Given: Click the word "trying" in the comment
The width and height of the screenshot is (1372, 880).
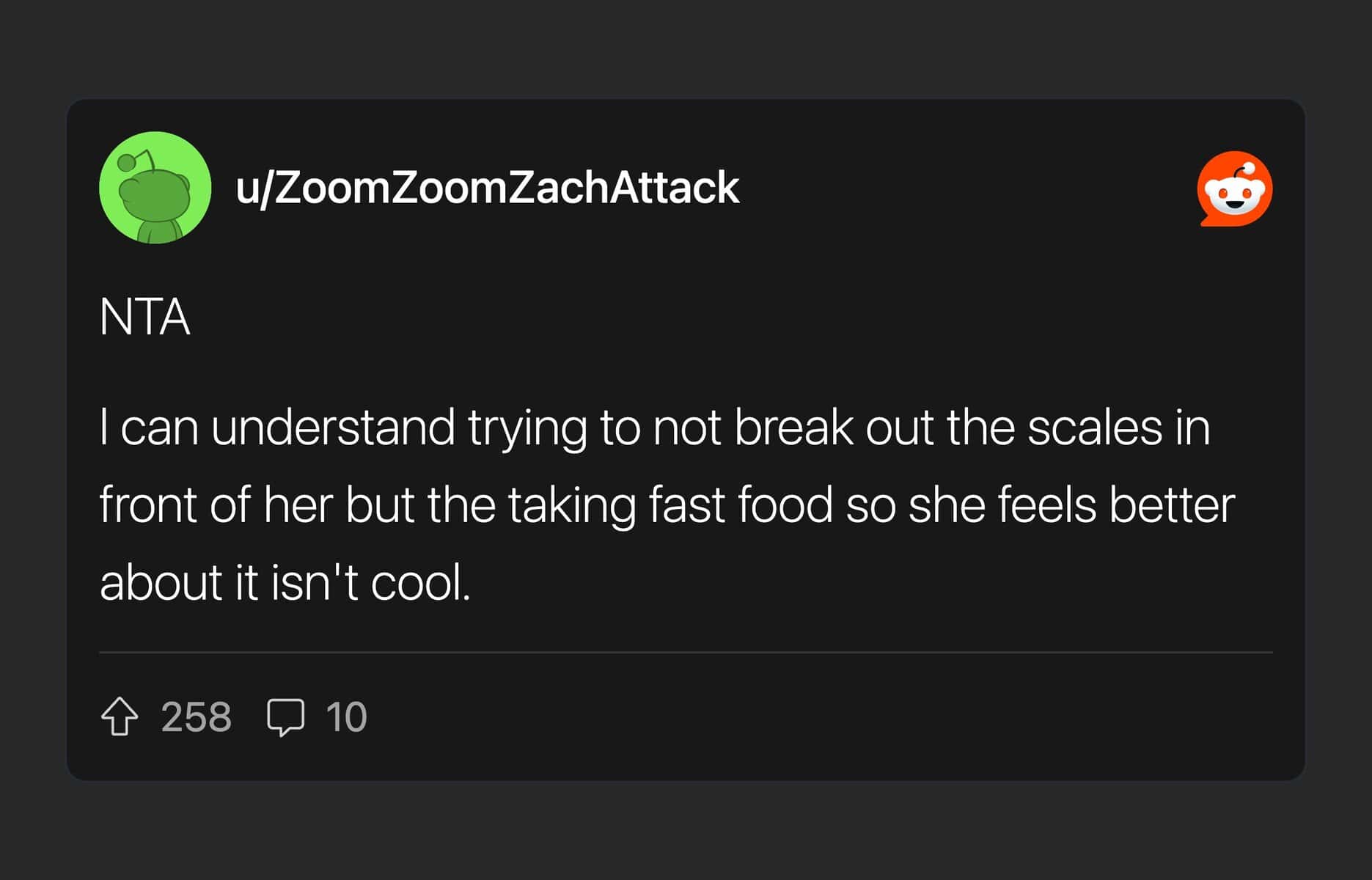Looking at the screenshot, I should point(527,428).
